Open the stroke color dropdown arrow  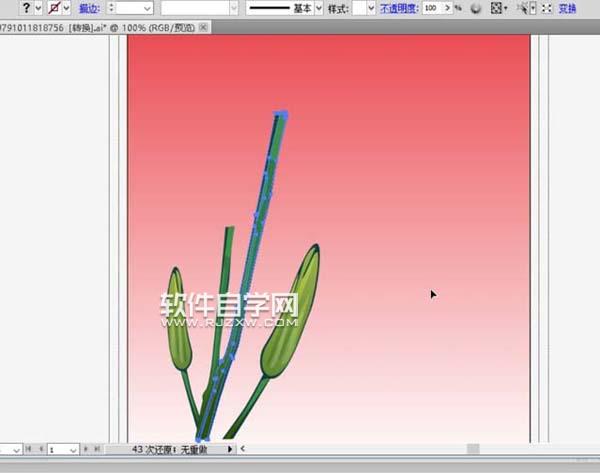[67, 8]
